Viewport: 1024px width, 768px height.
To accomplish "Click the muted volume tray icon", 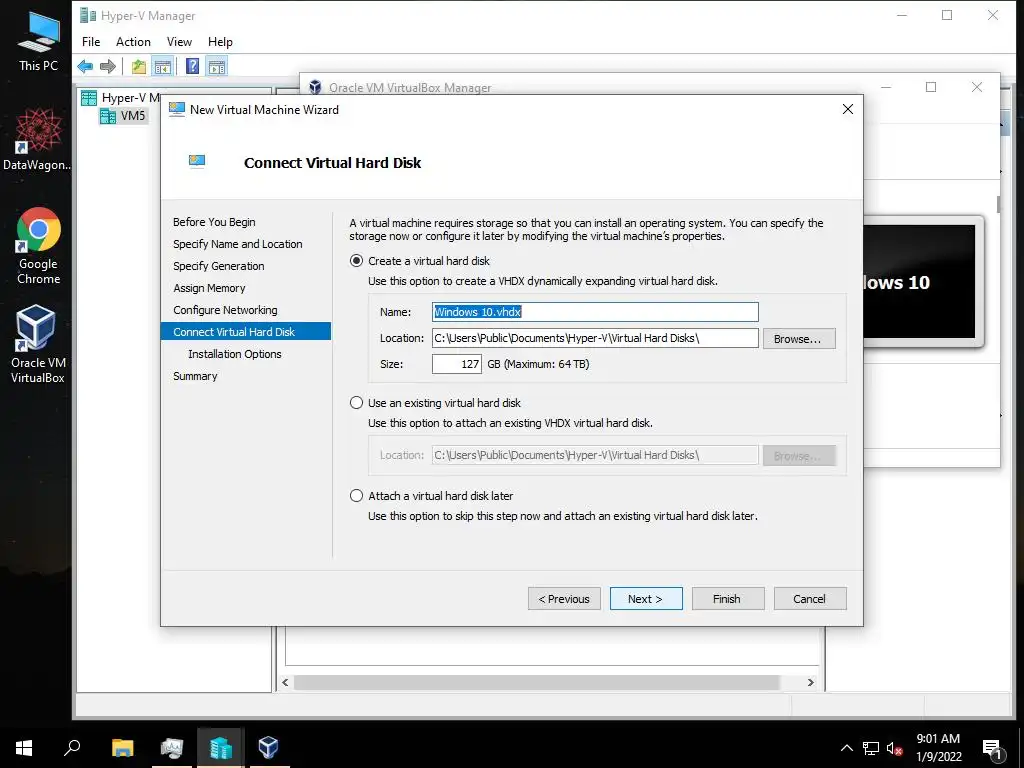I will [894, 748].
